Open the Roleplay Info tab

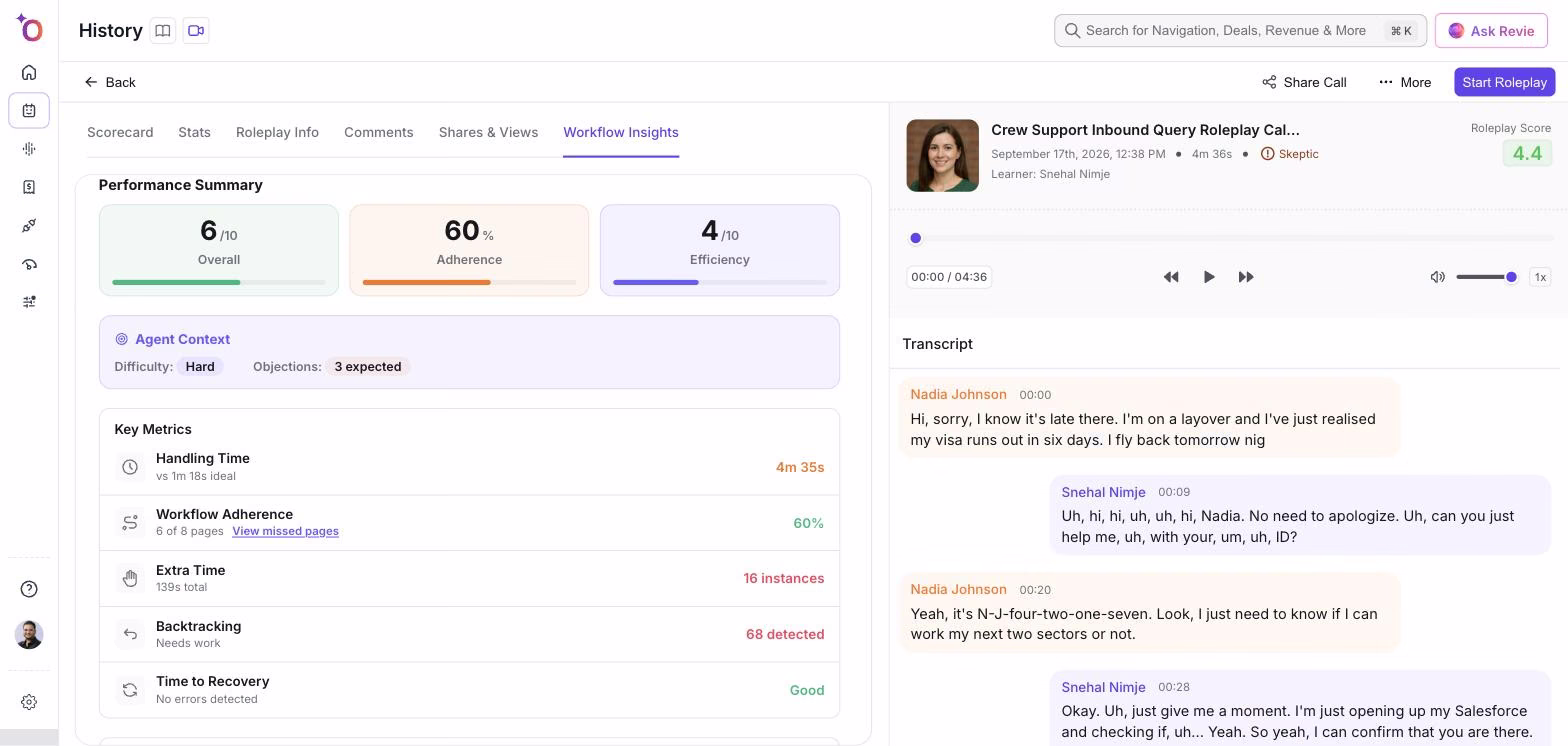coord(277,132)
